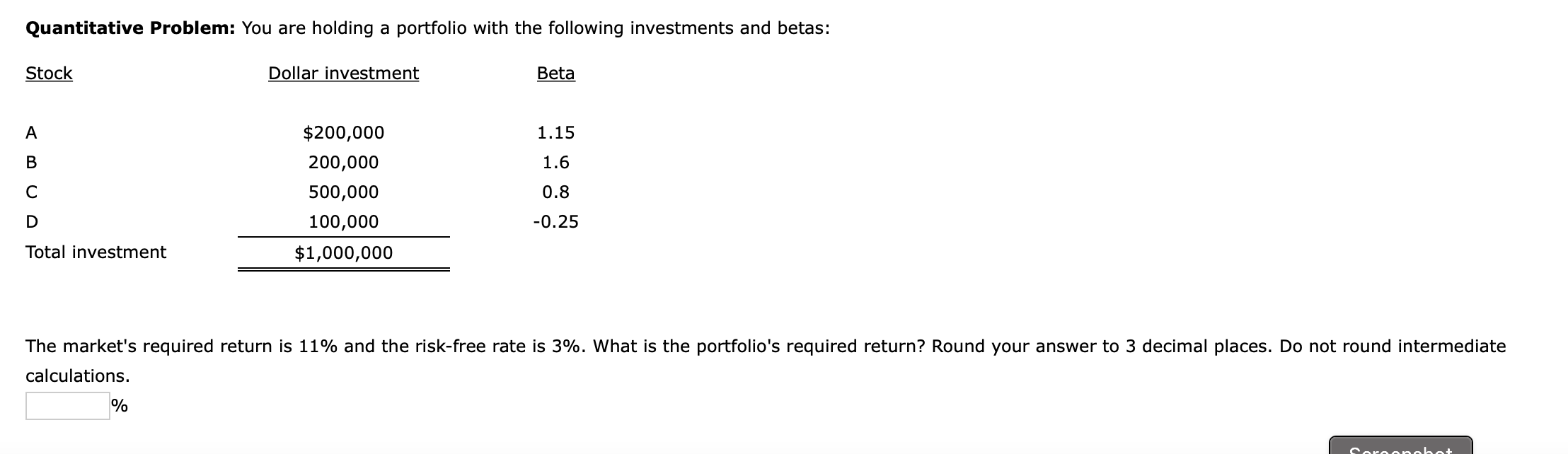Screen dimensions: 1568x454
Task: Click the answer input field before percent sign
Action: [68, 406]
